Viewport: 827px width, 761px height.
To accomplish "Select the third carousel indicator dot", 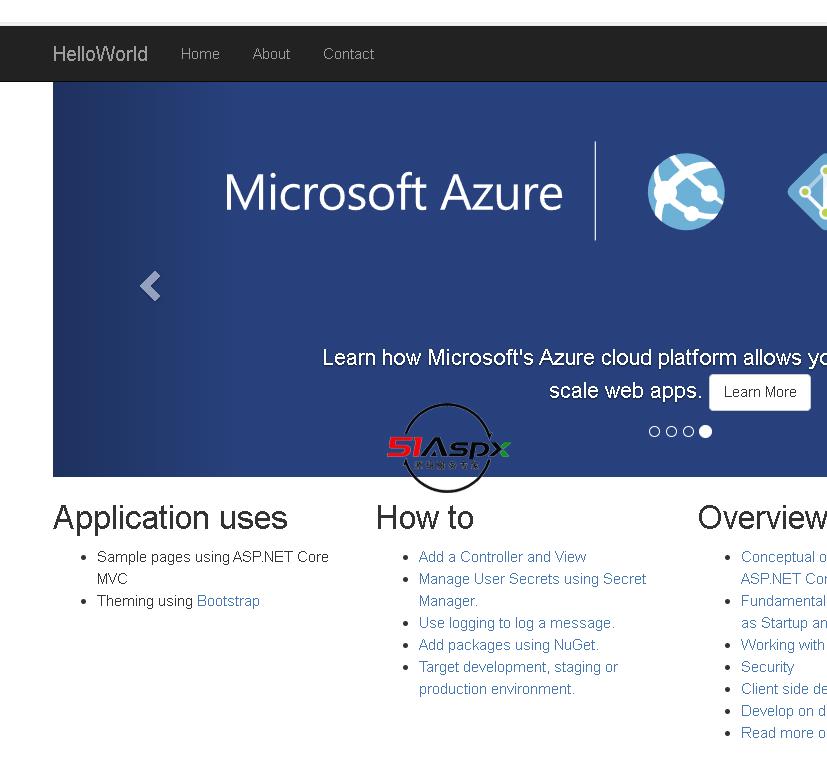I will pos(688,432).
